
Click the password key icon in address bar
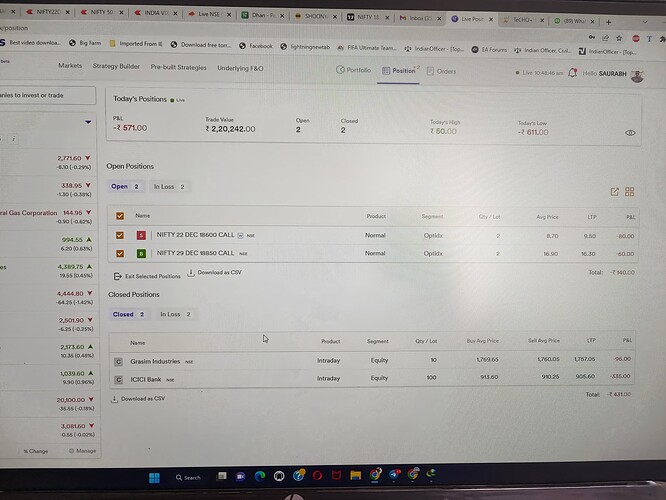tap(592, 37)
